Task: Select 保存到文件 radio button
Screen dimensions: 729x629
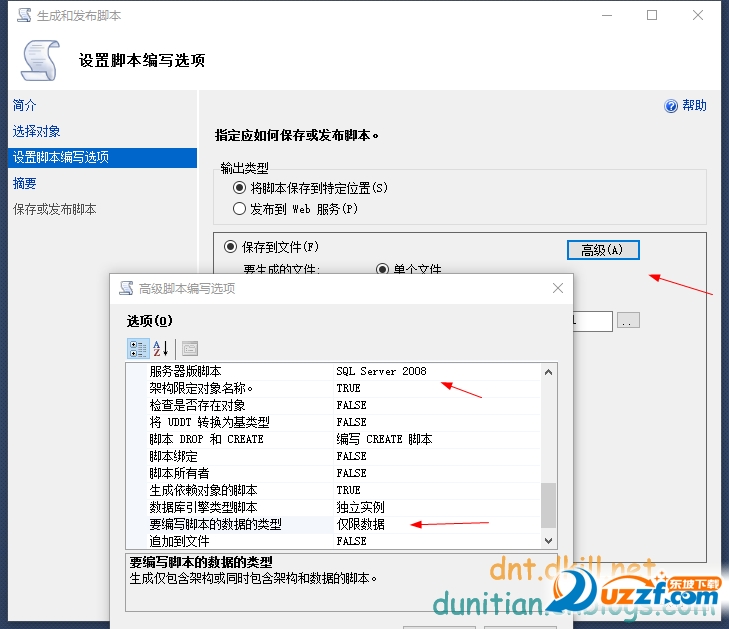Action: point(230,246)
